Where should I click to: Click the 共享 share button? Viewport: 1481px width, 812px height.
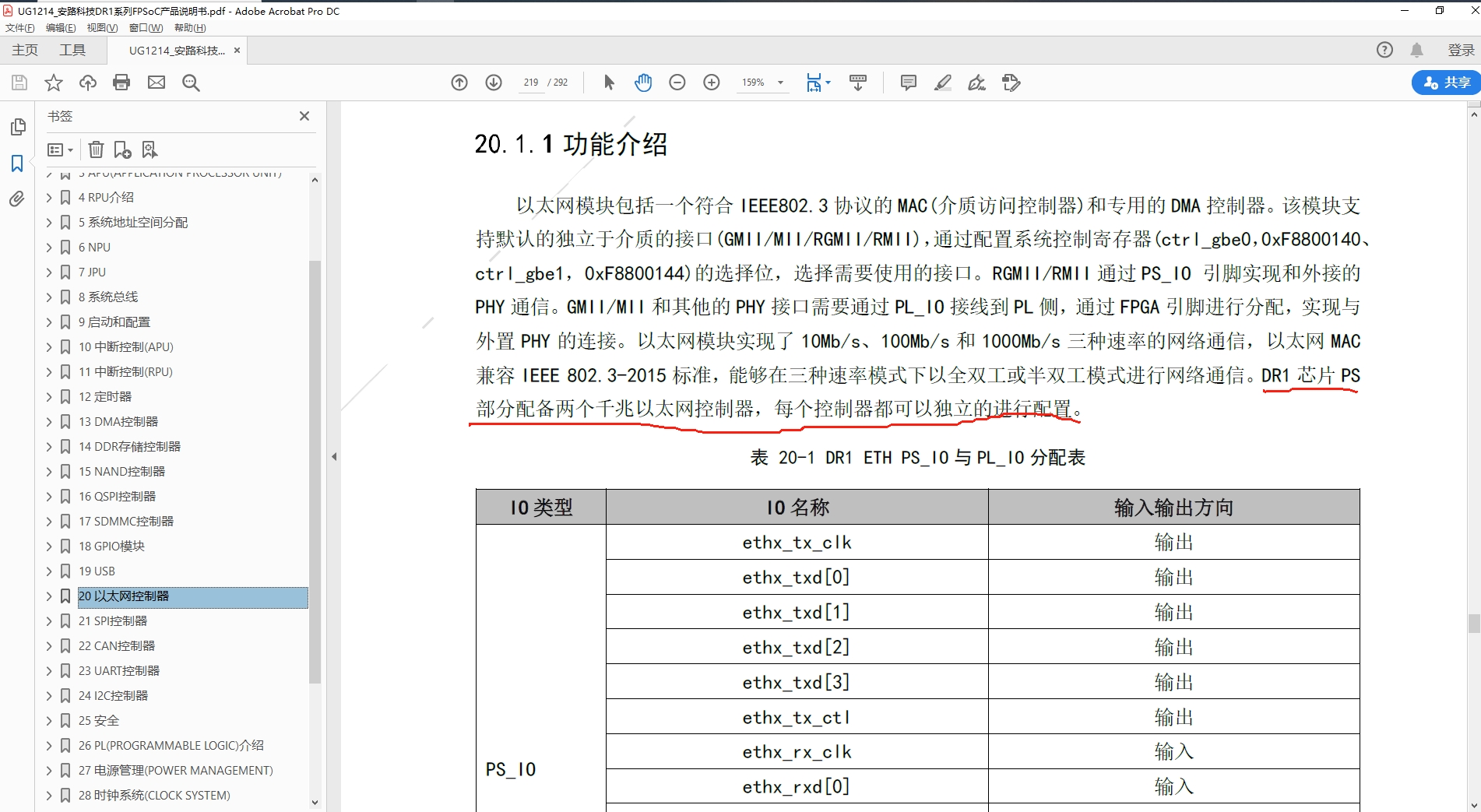click(x=1447, y=83)
